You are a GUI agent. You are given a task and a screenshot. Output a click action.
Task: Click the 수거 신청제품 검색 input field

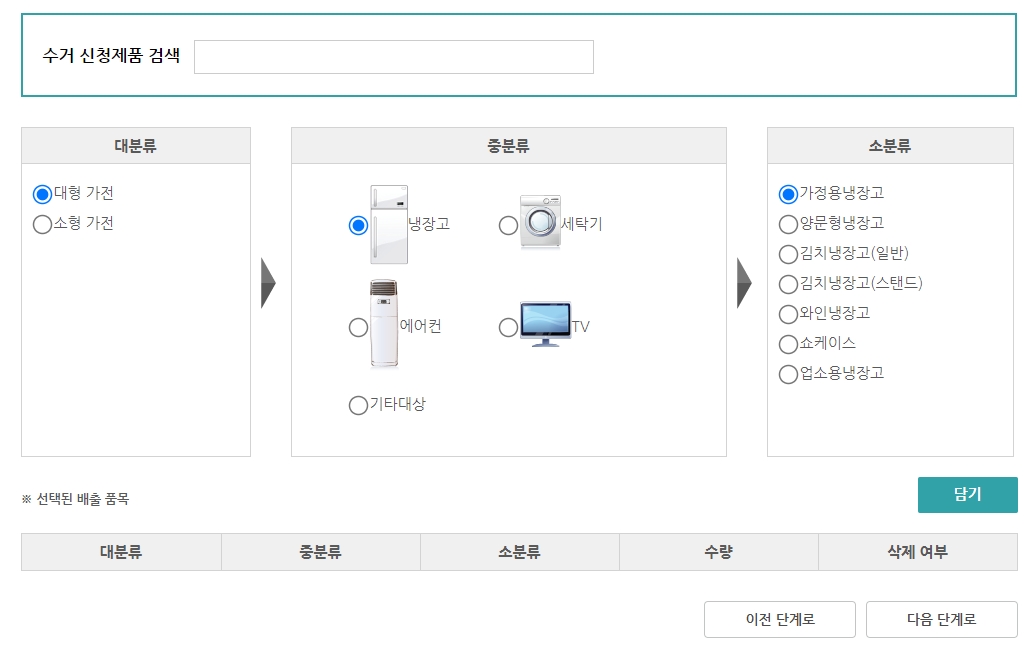(394, 57)
